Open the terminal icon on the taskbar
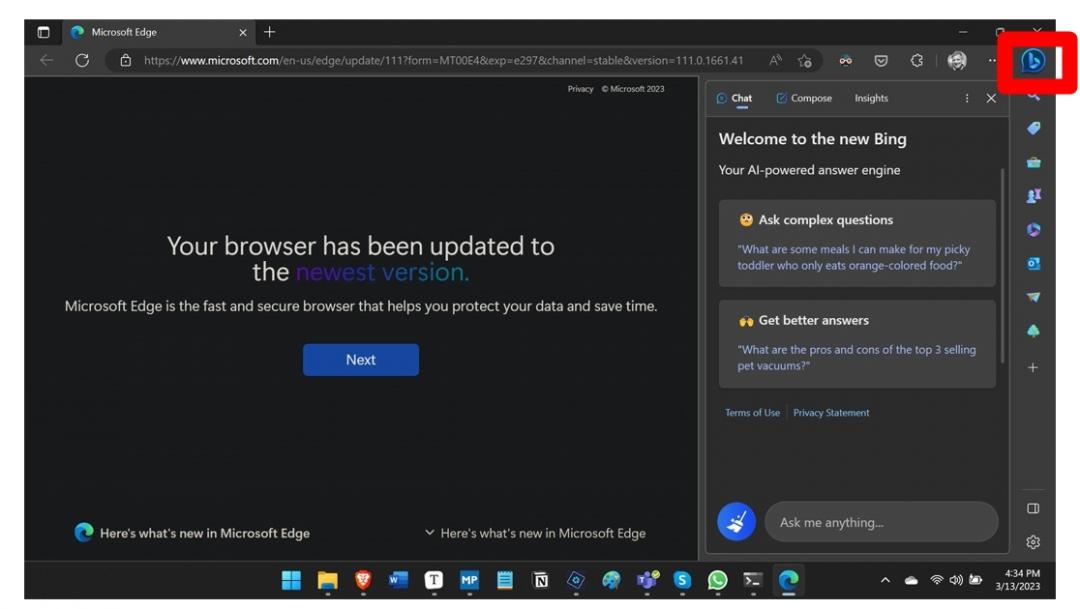This screenshot has width=1080, height=609. (753, 581)
